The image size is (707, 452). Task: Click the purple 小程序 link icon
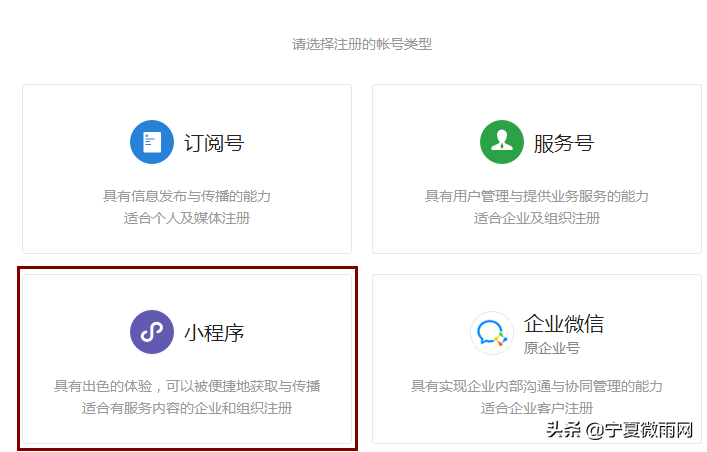(152, 332)
